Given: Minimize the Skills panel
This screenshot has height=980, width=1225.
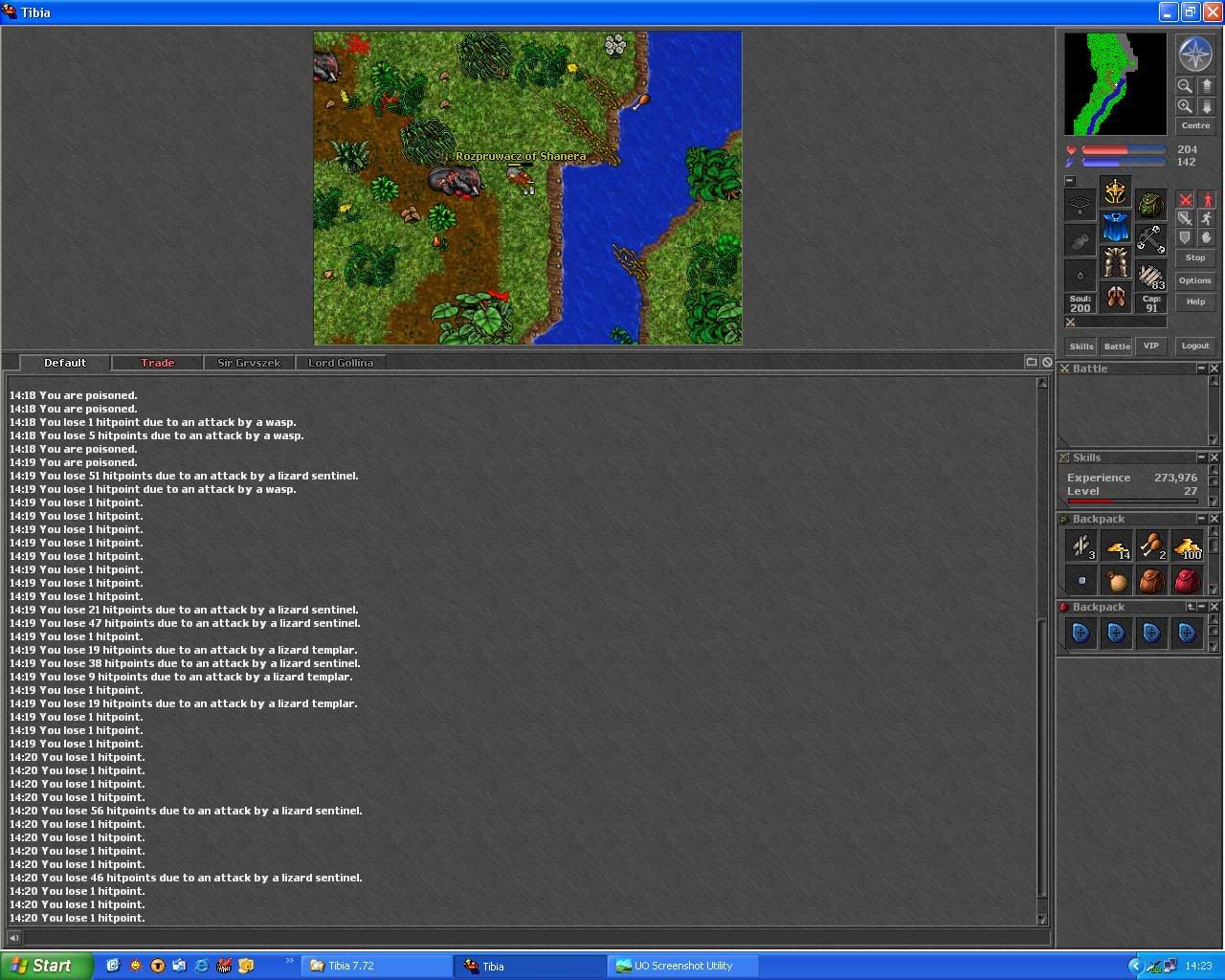Looking at the screenshot, I should pyautogui.click(x=1201, y=457).
